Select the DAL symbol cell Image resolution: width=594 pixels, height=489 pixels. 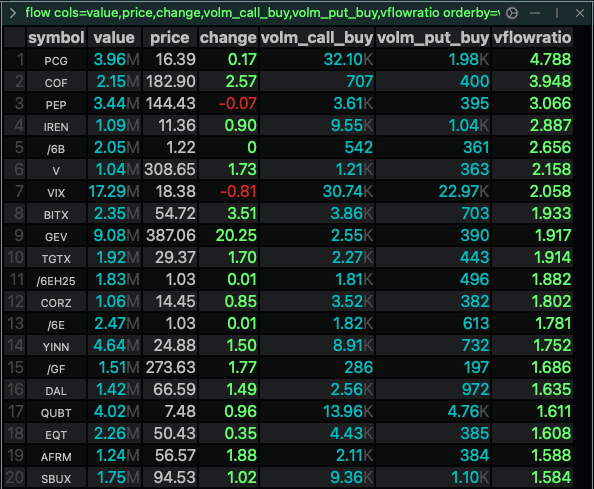click(x=56, y=389)
